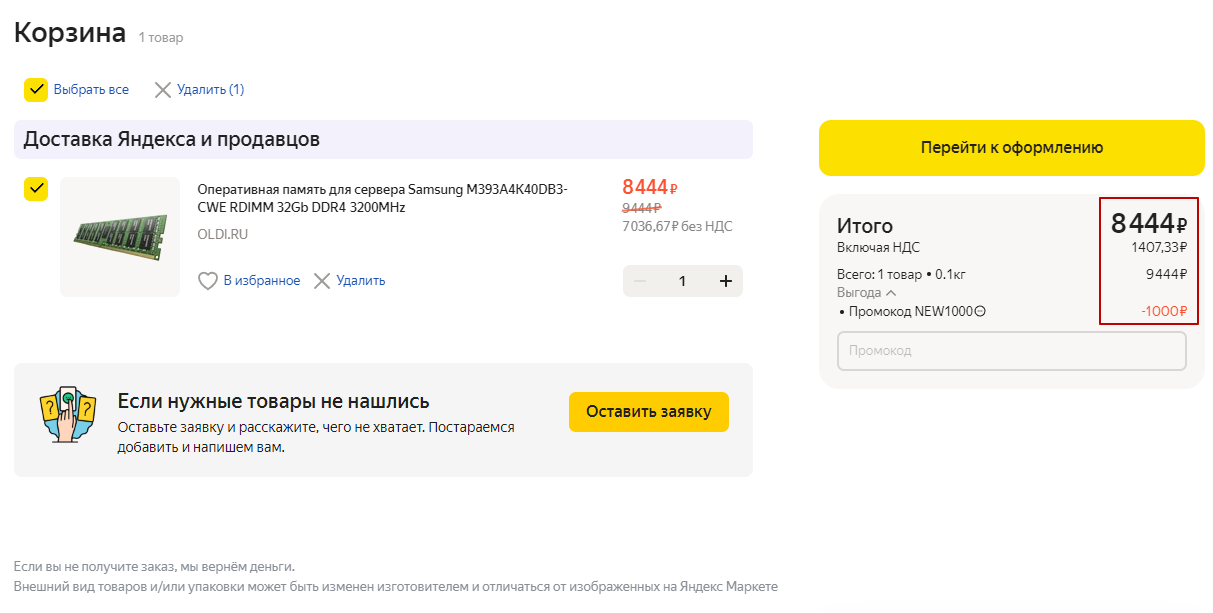Click the X icon beside item's Удалить
This screenshot has width=1213, height=613.
322,281
